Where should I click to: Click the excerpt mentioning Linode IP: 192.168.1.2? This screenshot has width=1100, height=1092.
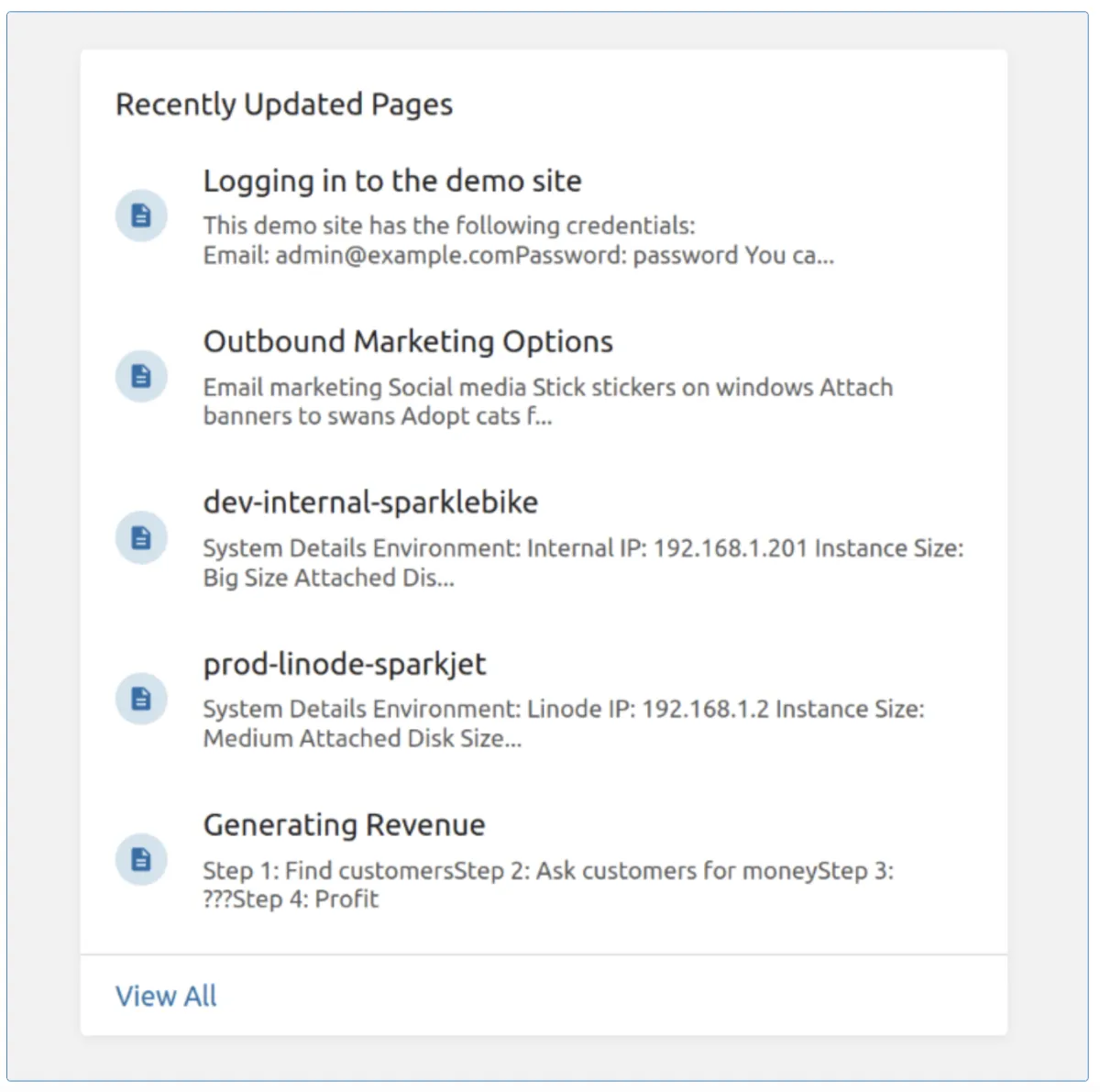[564, 723]
